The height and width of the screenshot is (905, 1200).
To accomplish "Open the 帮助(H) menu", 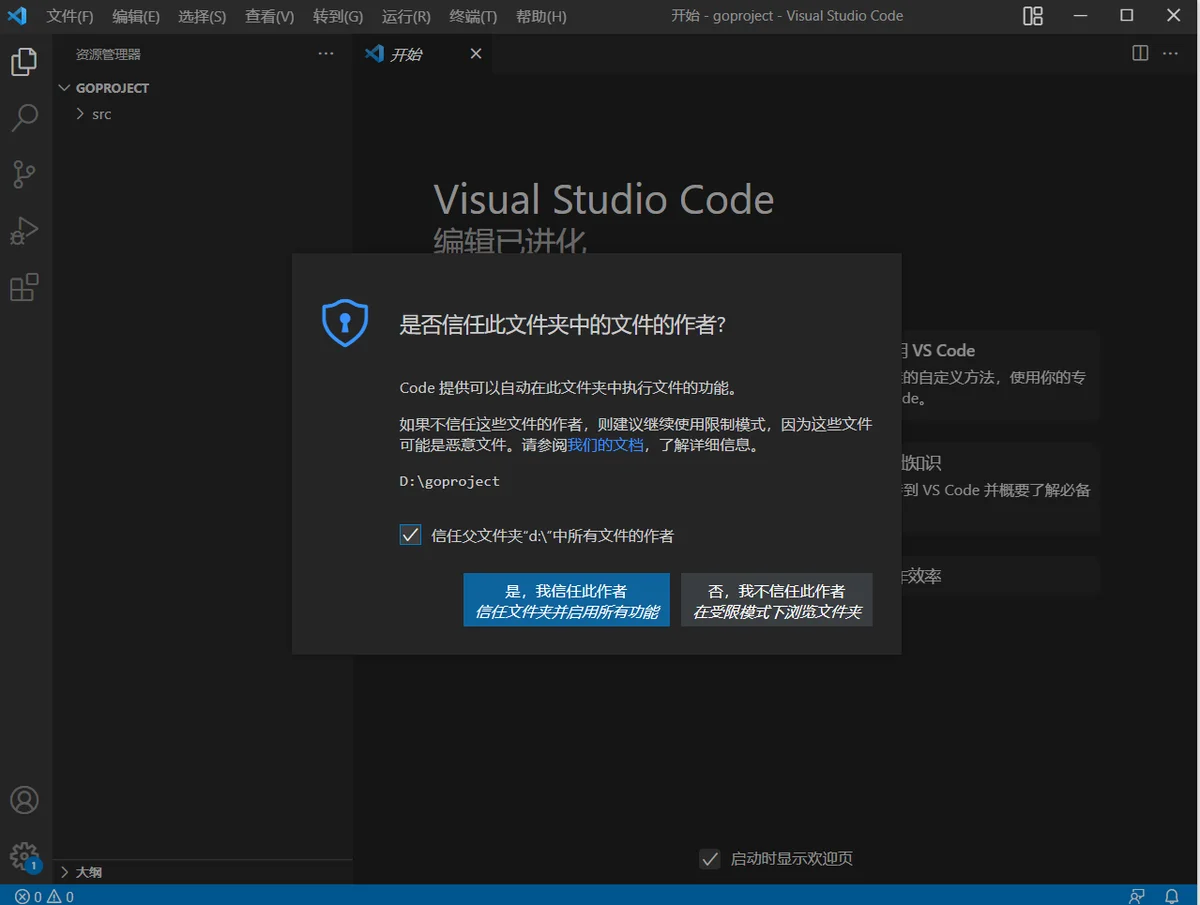I will (541, 16).
